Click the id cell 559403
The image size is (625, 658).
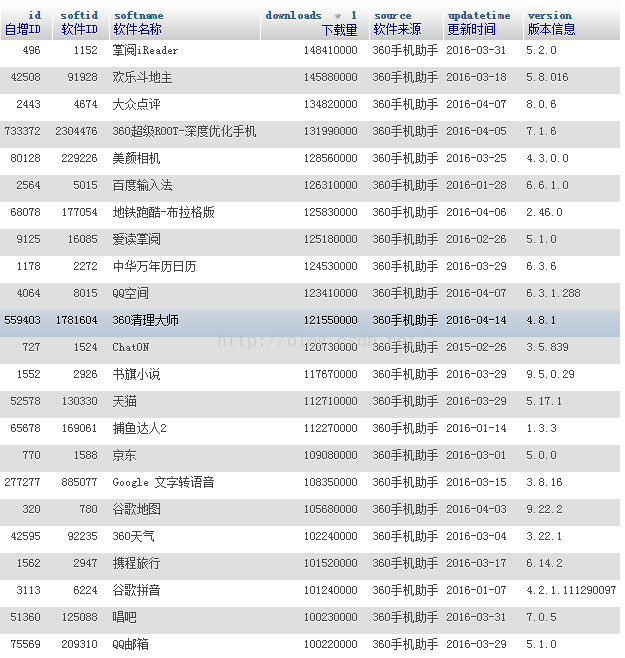(x=22, y=320)
